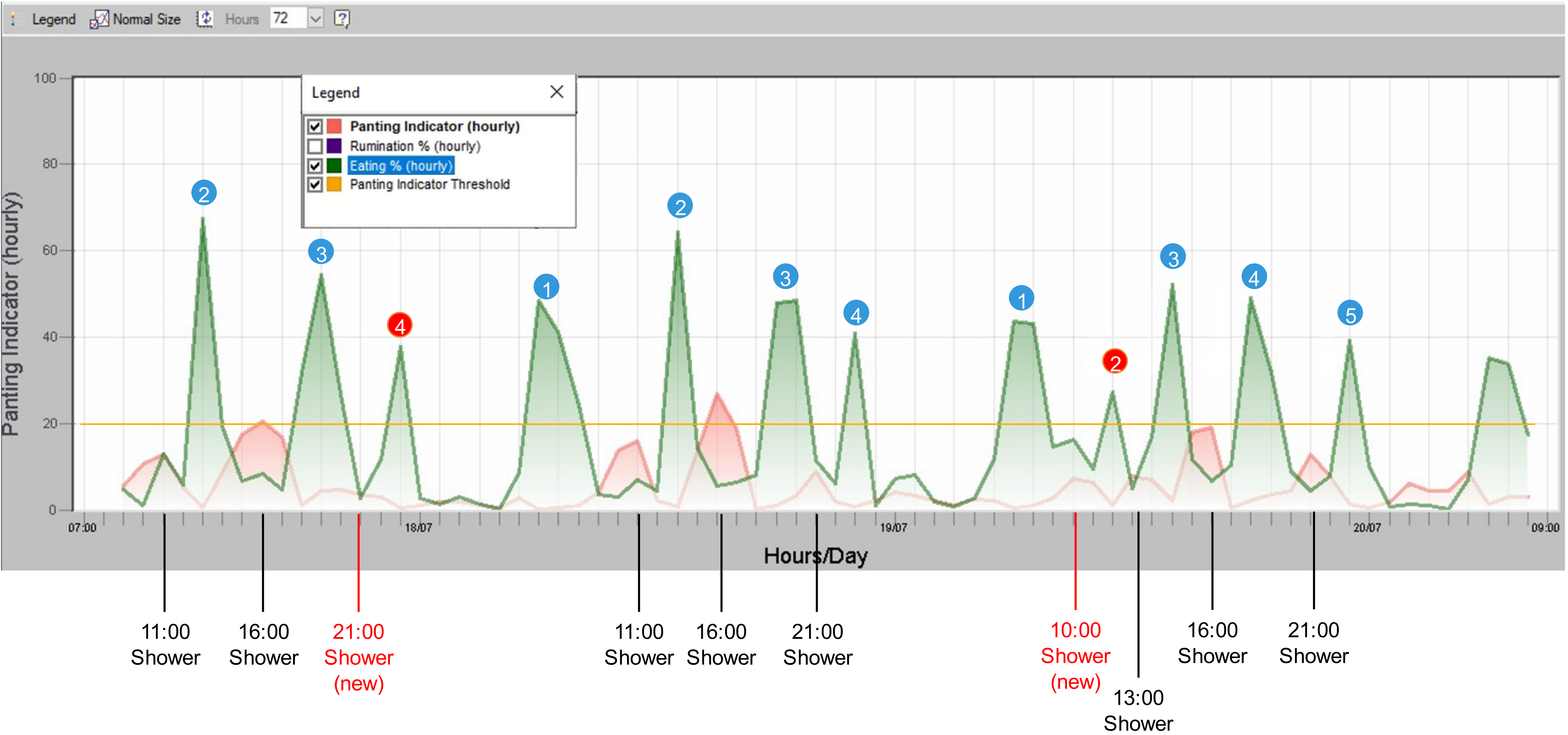1568x735 pixels.
Task: Toggle Panting Indicator Threshold checkbox
Action: click(x=315, y=185)
